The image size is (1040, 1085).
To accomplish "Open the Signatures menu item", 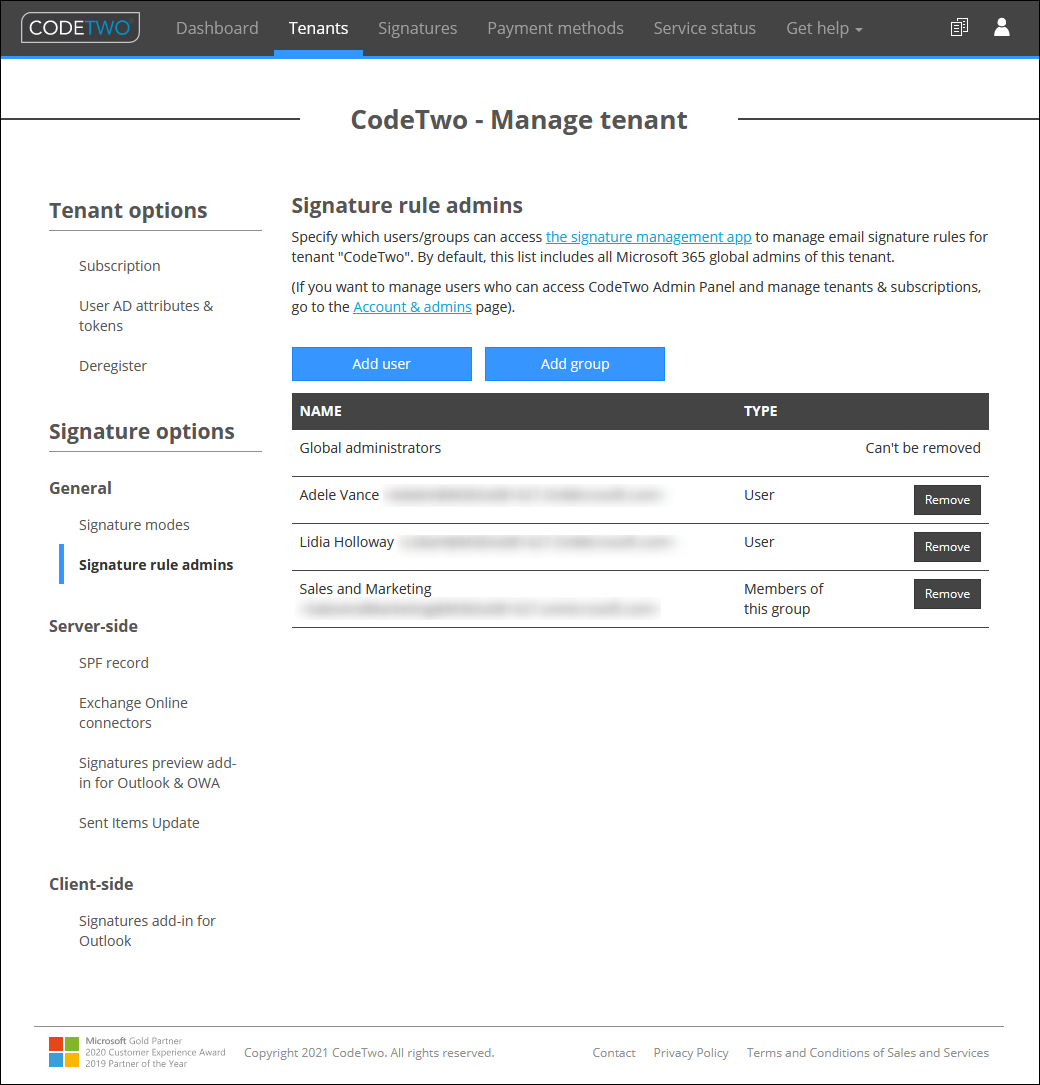I will pos(417,28).
